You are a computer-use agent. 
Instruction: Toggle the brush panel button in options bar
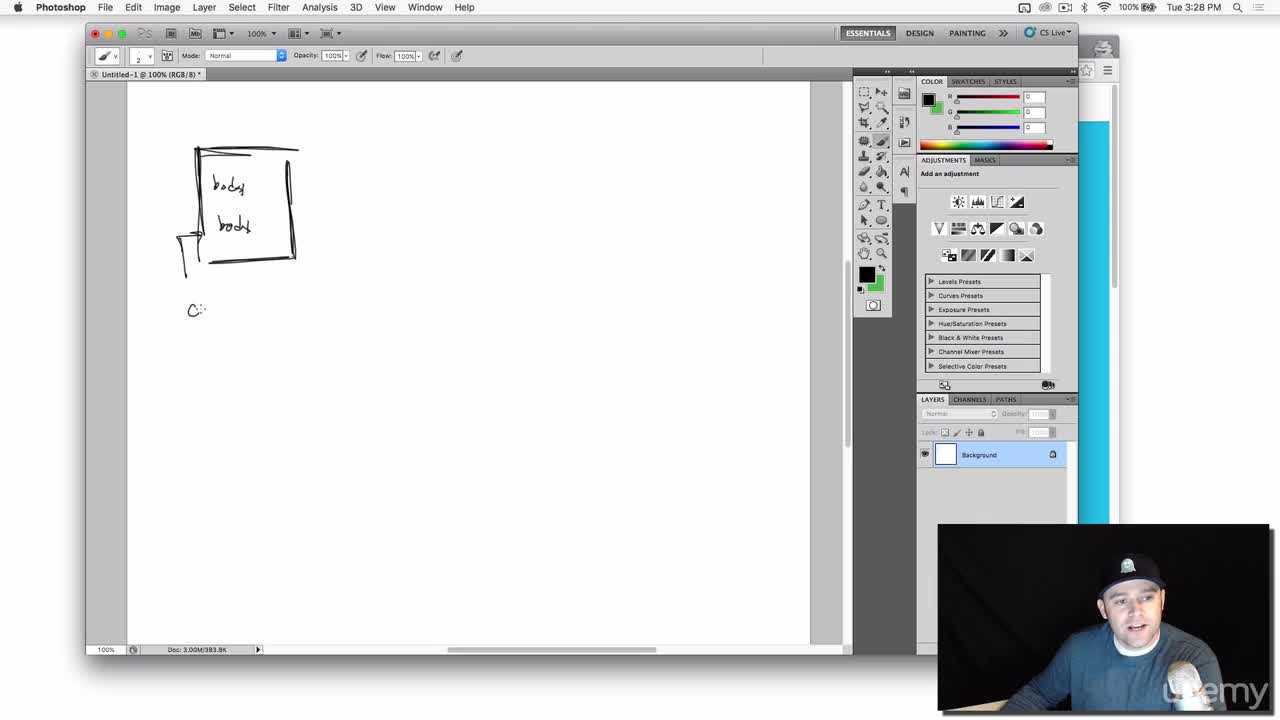pyautogui.click(x=167, y=55)
